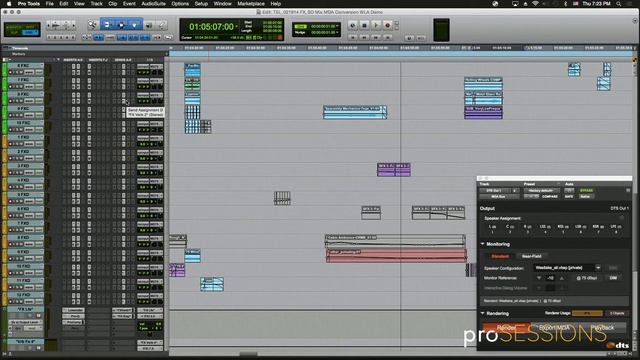Screen dimensions: 640x360
Task: Click the Stop transport button
Action: click(x=364, y=25)
